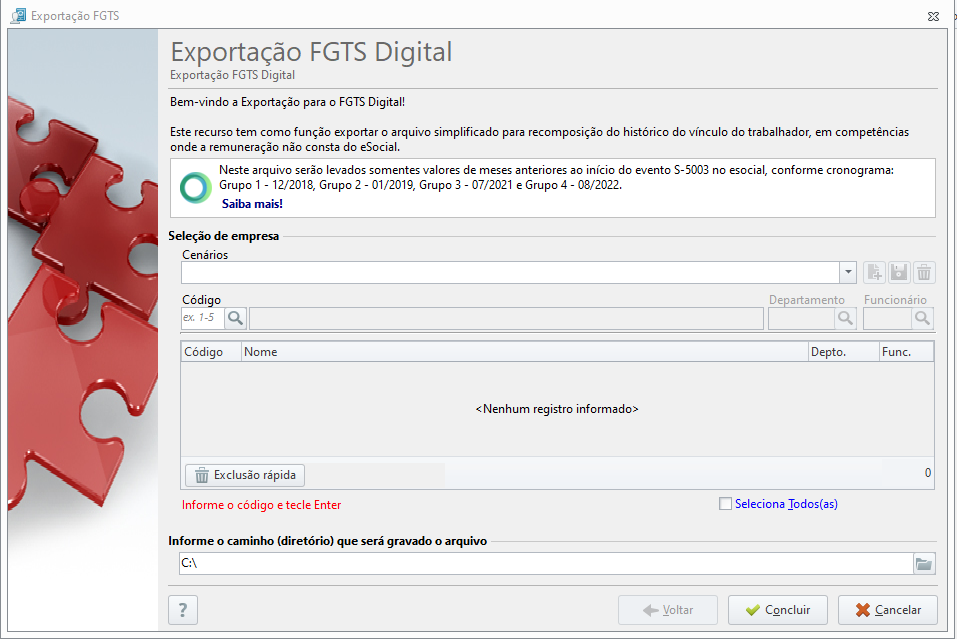Focus the Funcionário input field
Viewport: 957px width, 639px height.
coord(887,318)
